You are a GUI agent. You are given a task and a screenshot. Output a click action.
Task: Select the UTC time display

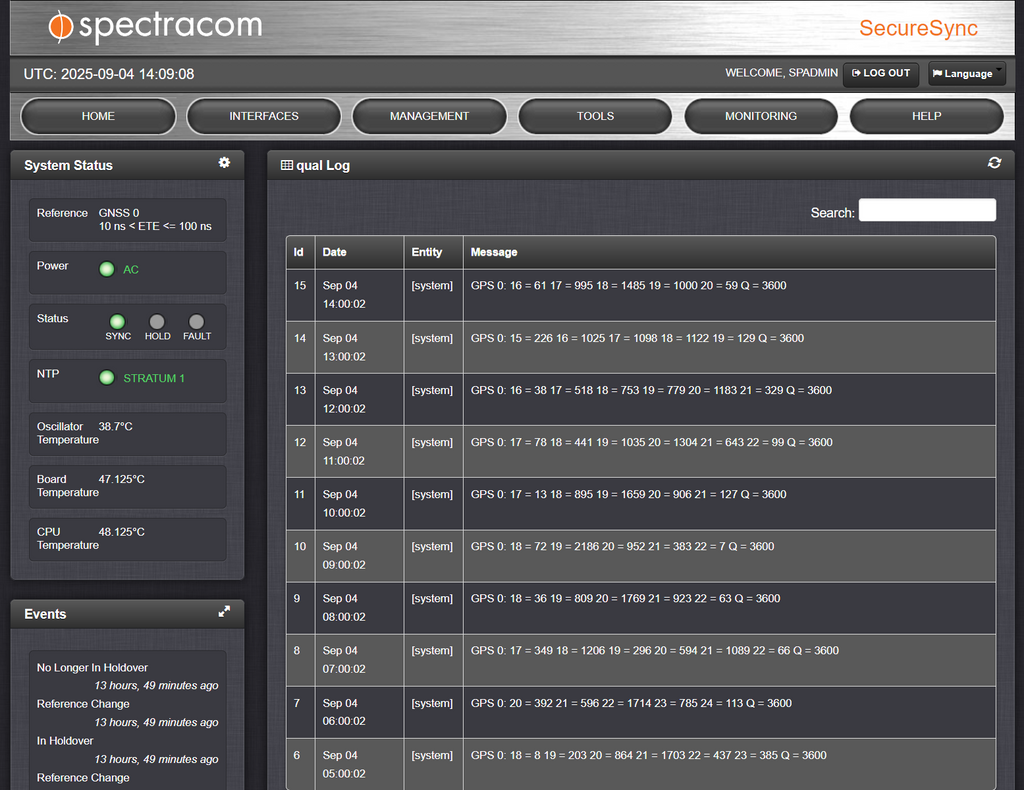pos(109,74)
